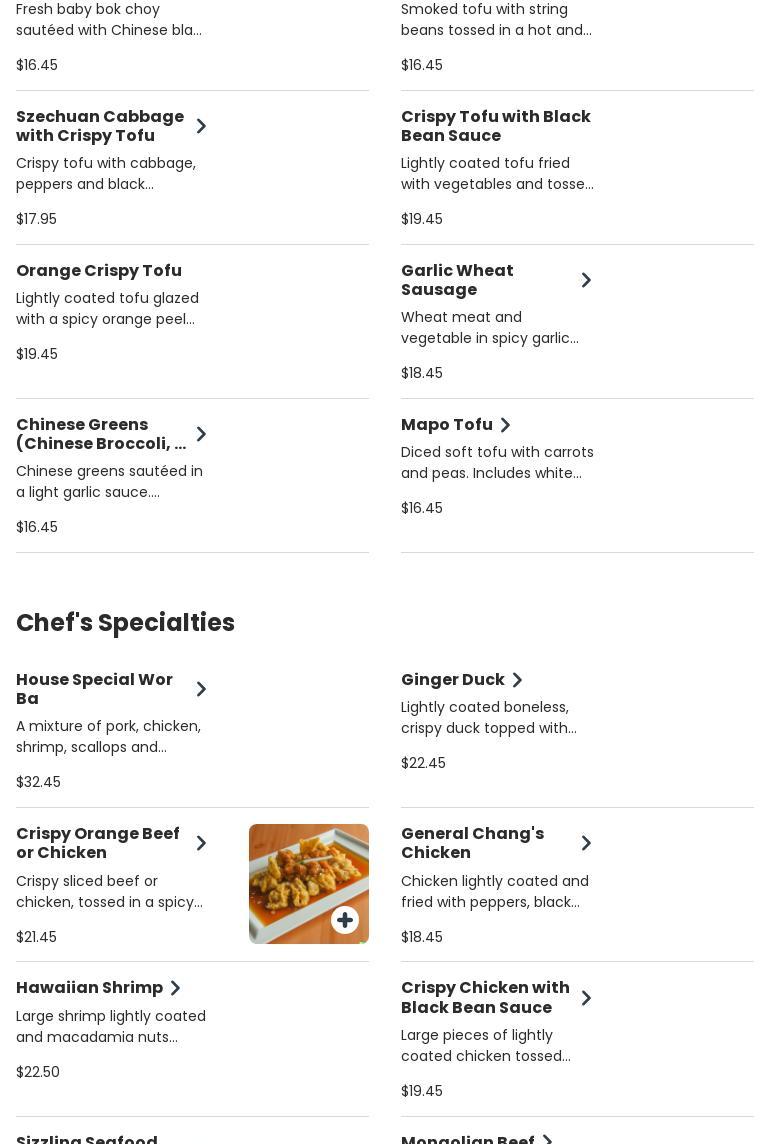Image resolution: width=770 pixels, height=1144 pixels.
Task: Click the Chef's Specialties section heading
Action: coord(125,623)
